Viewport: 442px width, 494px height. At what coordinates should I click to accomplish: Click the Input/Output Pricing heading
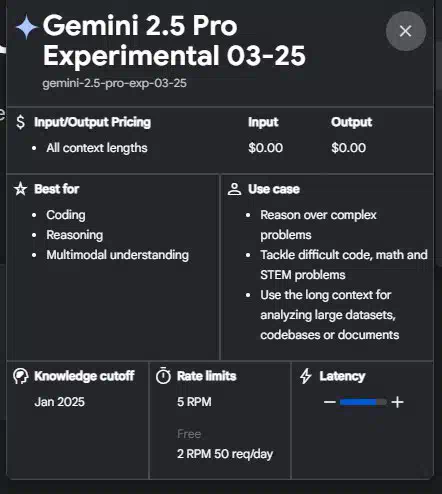pos(93,122)
